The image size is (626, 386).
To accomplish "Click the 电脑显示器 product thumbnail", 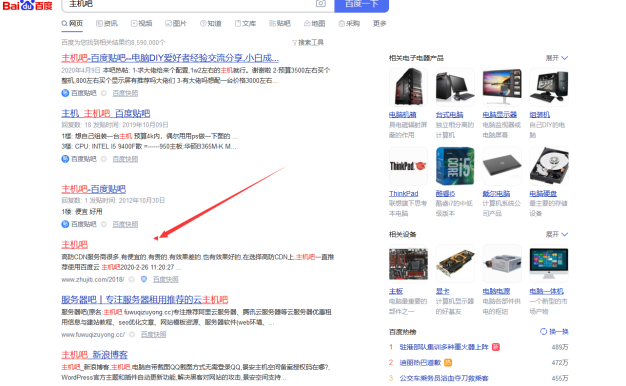I will [x=502, y=87].
